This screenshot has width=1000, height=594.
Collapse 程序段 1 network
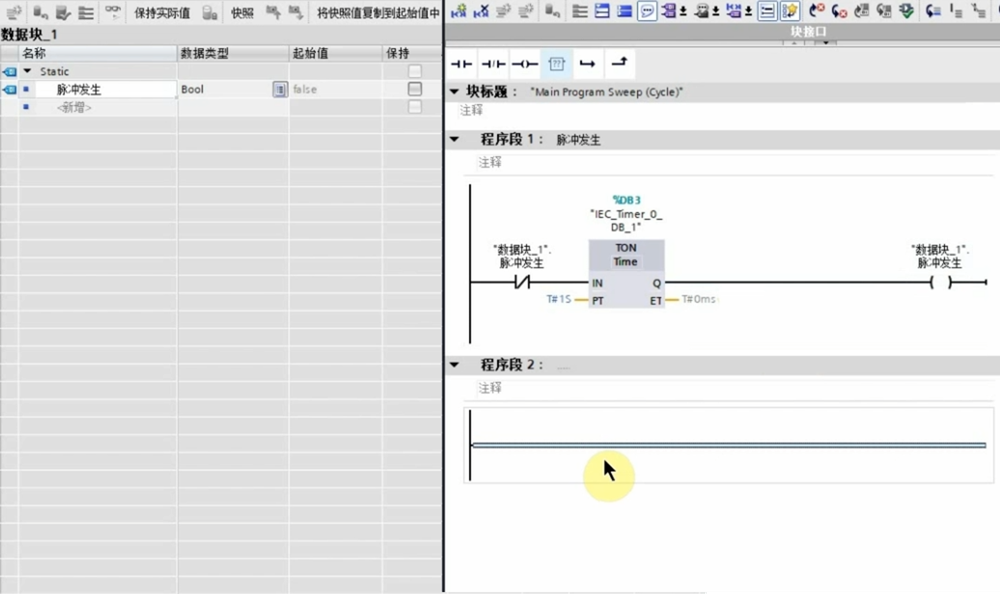pyautogui.click(x=455, y=140)
